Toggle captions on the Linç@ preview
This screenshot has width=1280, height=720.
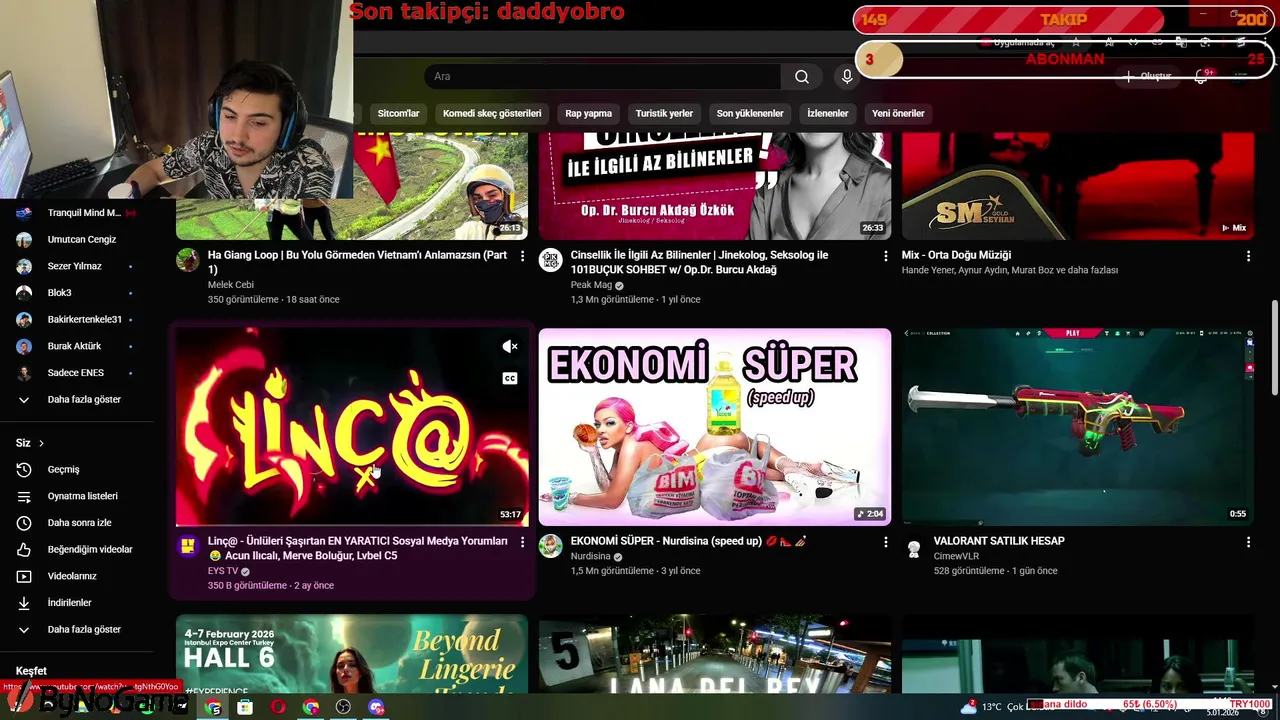pos(510,378)
